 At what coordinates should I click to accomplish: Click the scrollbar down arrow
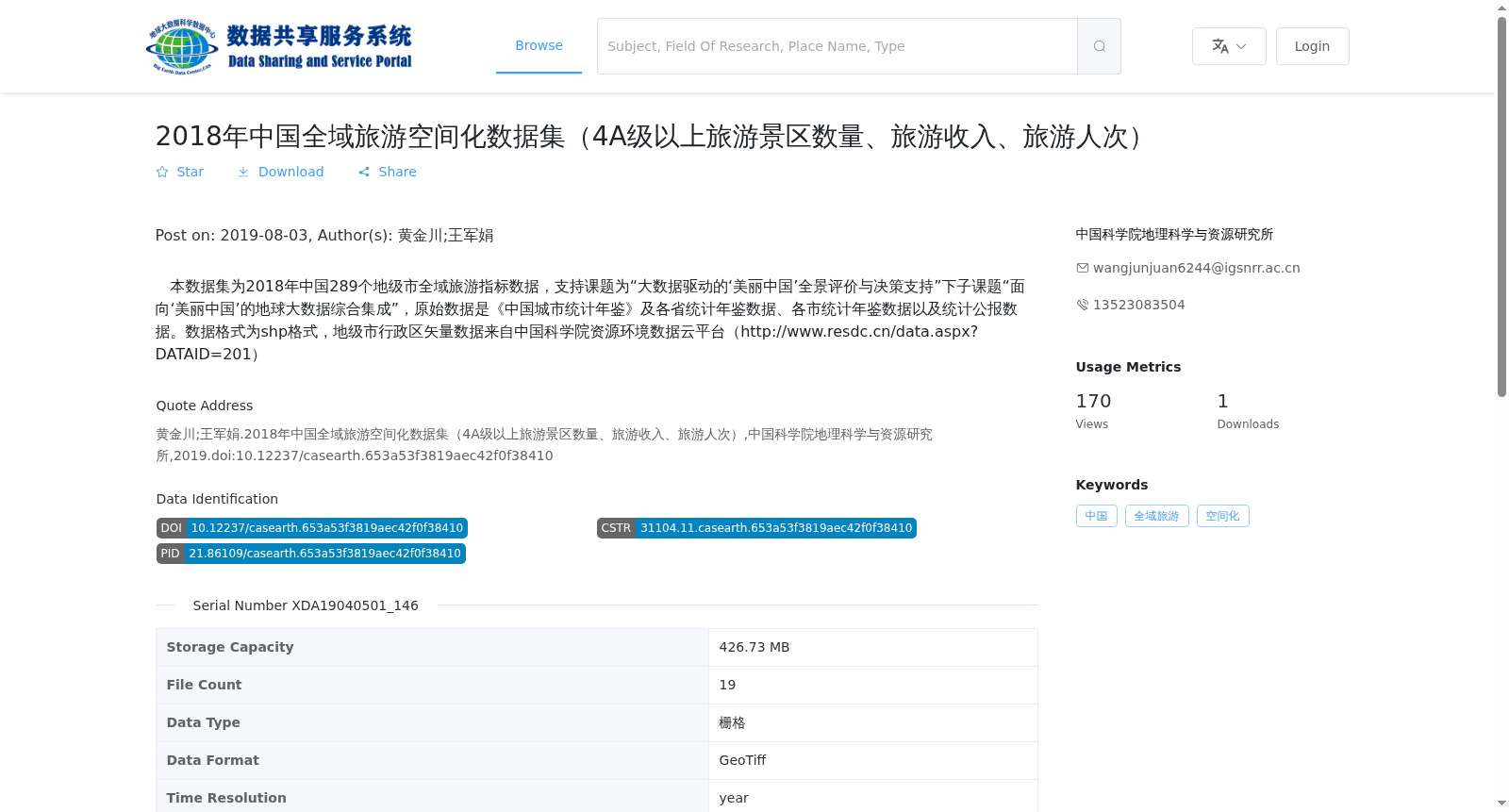pos(1501,804)
